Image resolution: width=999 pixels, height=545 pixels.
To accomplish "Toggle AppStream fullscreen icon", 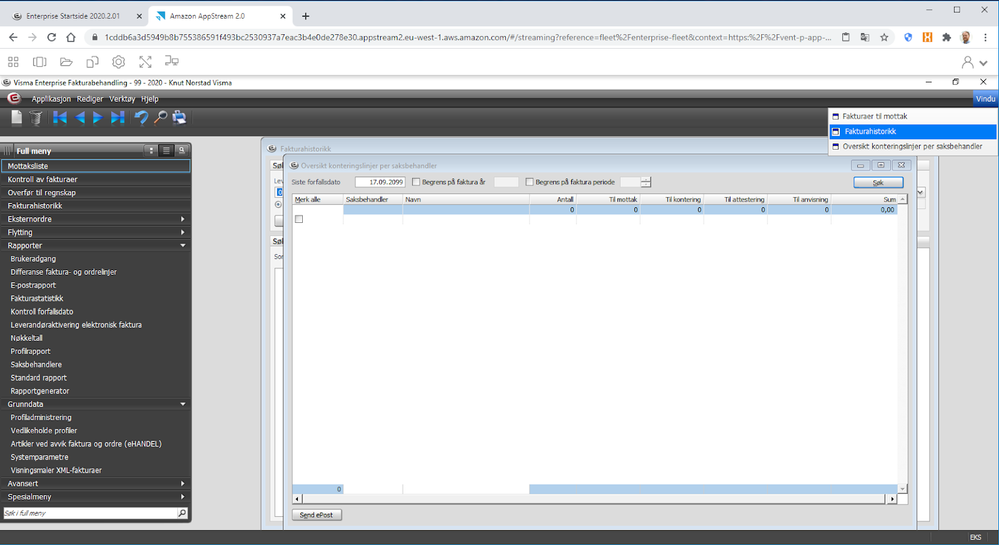I will 145,62.
